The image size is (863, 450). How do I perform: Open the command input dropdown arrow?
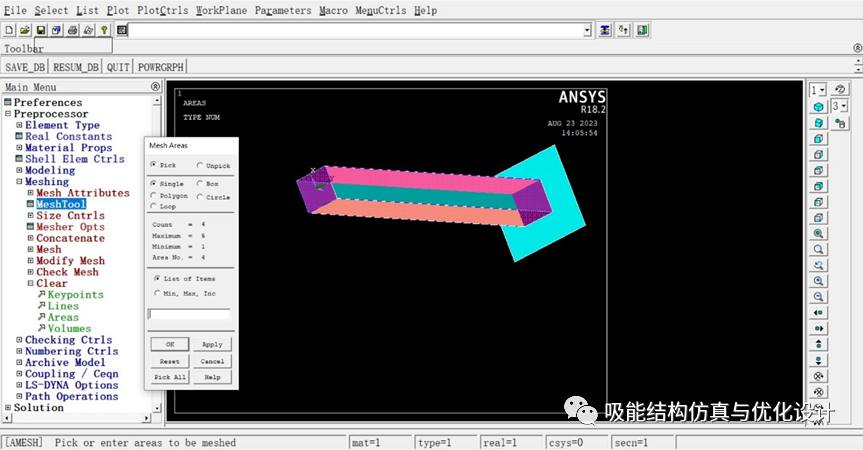[x=587, y=30]
